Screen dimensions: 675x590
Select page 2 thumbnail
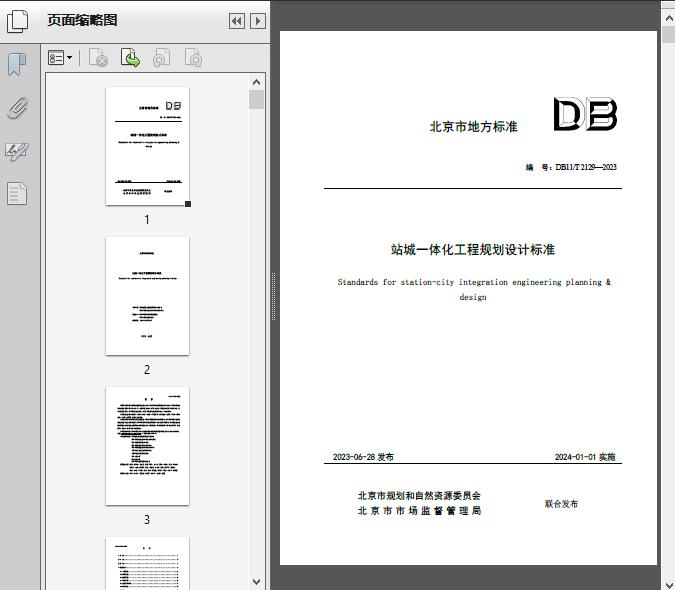pos(147,296)
